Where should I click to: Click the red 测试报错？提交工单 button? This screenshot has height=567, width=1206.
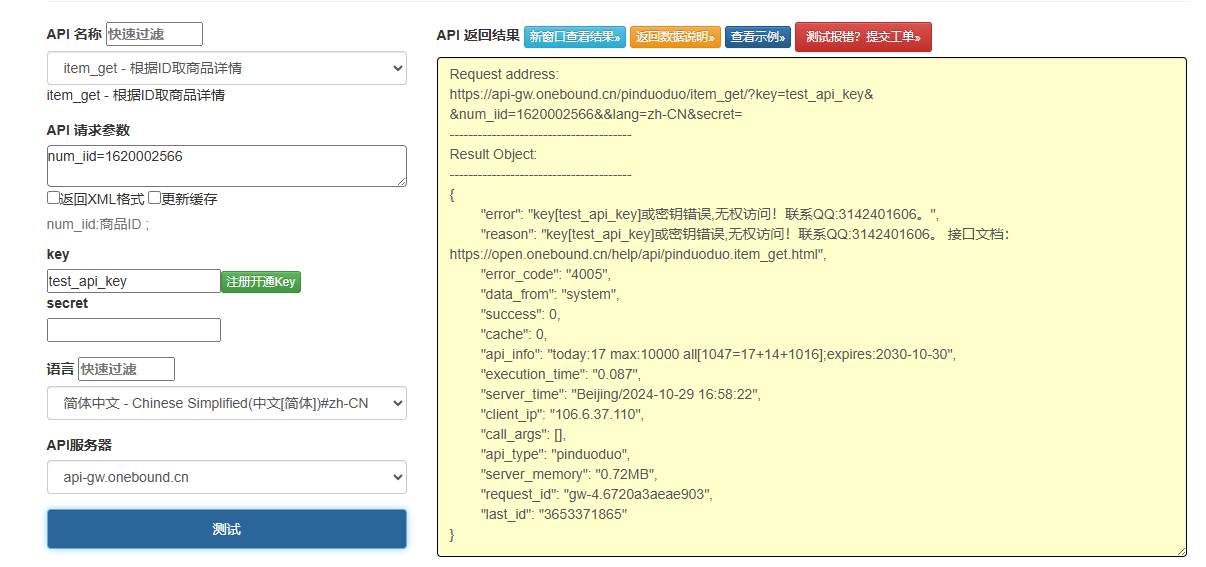click(x=863, y=37)
